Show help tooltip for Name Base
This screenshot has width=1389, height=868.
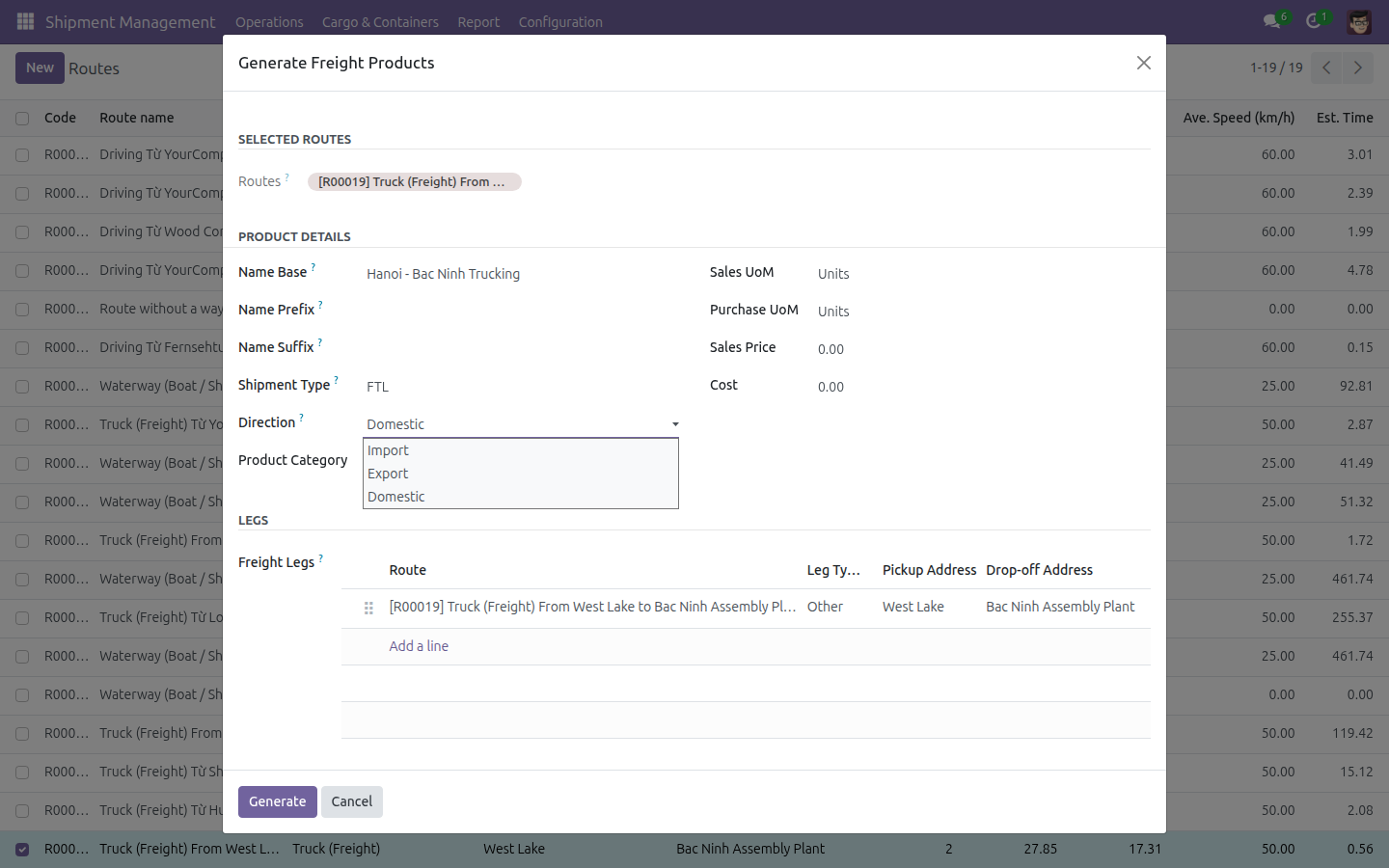coord(313,268)
